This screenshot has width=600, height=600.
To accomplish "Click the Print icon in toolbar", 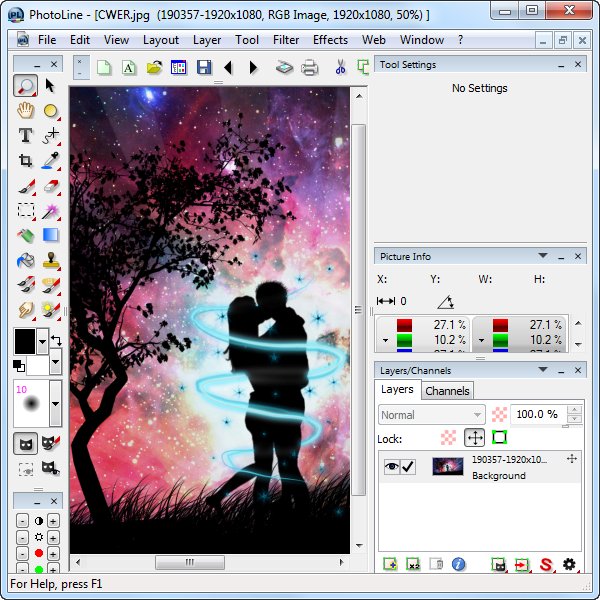I will (x=309, y=68).
